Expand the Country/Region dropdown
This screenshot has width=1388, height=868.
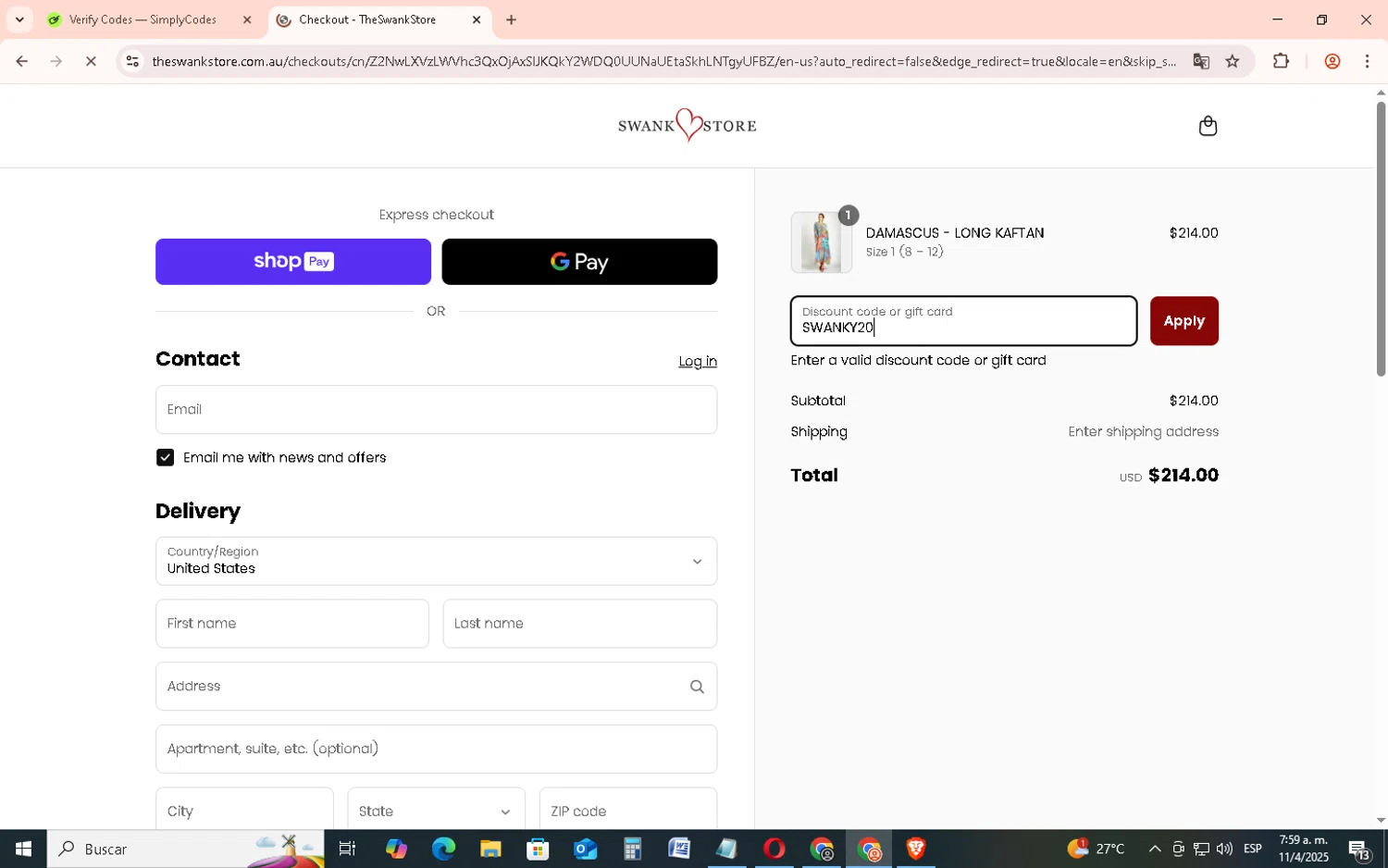(436, 561)
